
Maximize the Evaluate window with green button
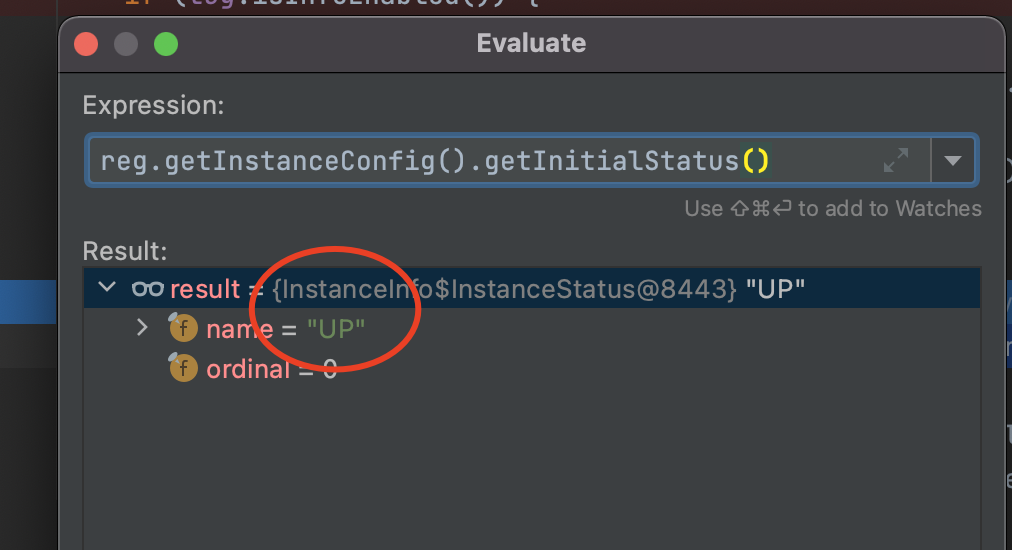[x=166, y=44]
